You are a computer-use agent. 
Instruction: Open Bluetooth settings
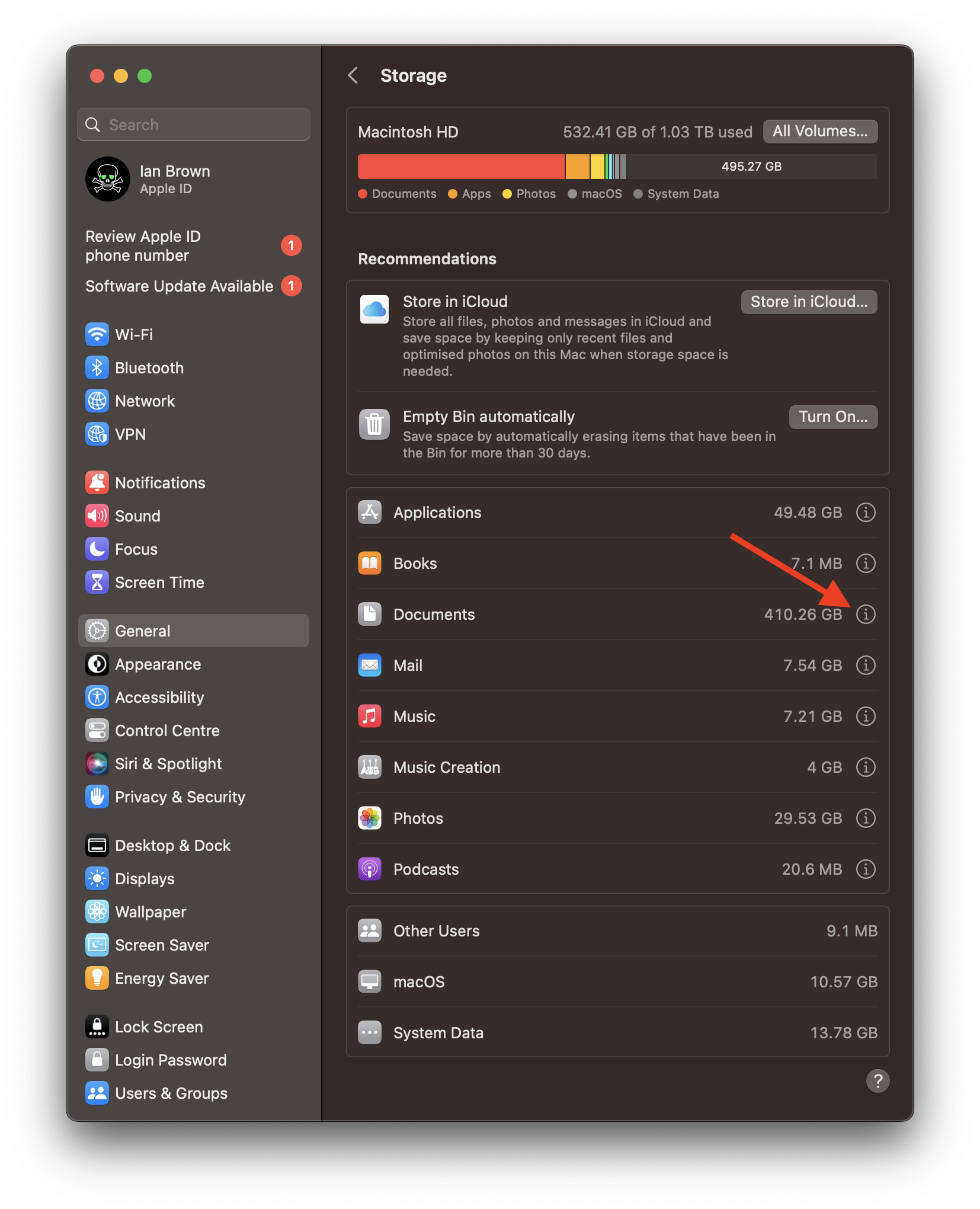[x=193, y=368]
